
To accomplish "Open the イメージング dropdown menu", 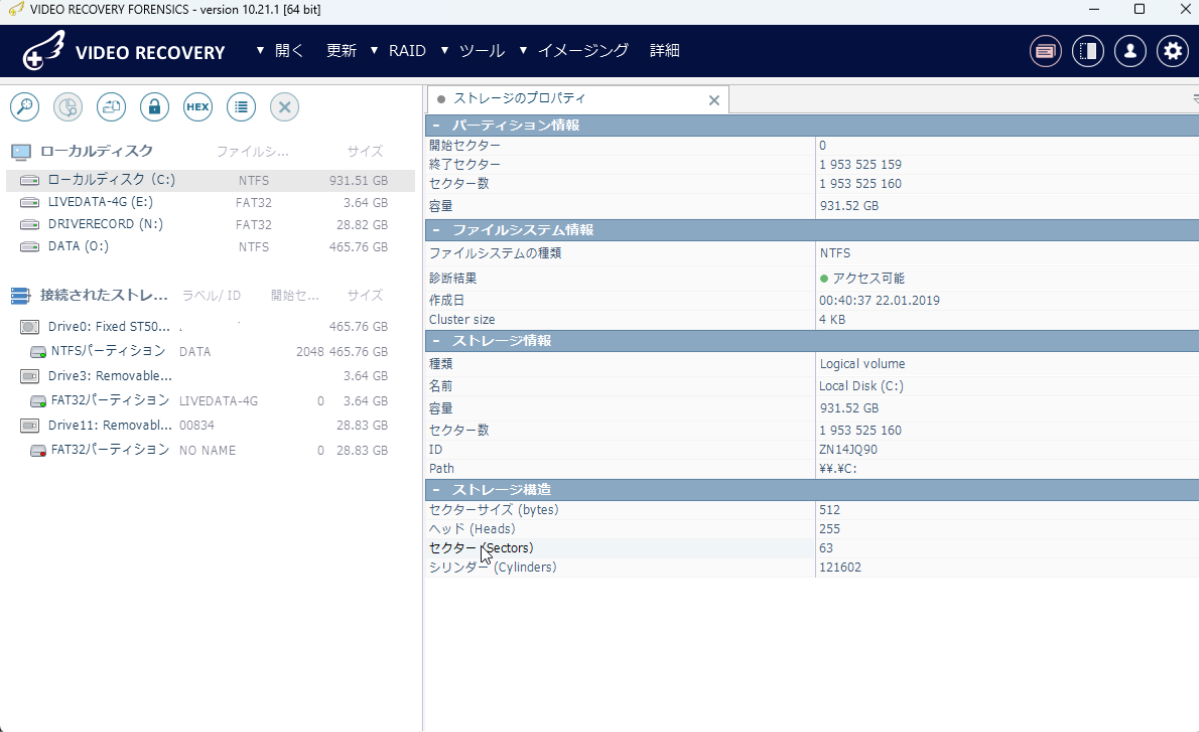I will point(574,50).
